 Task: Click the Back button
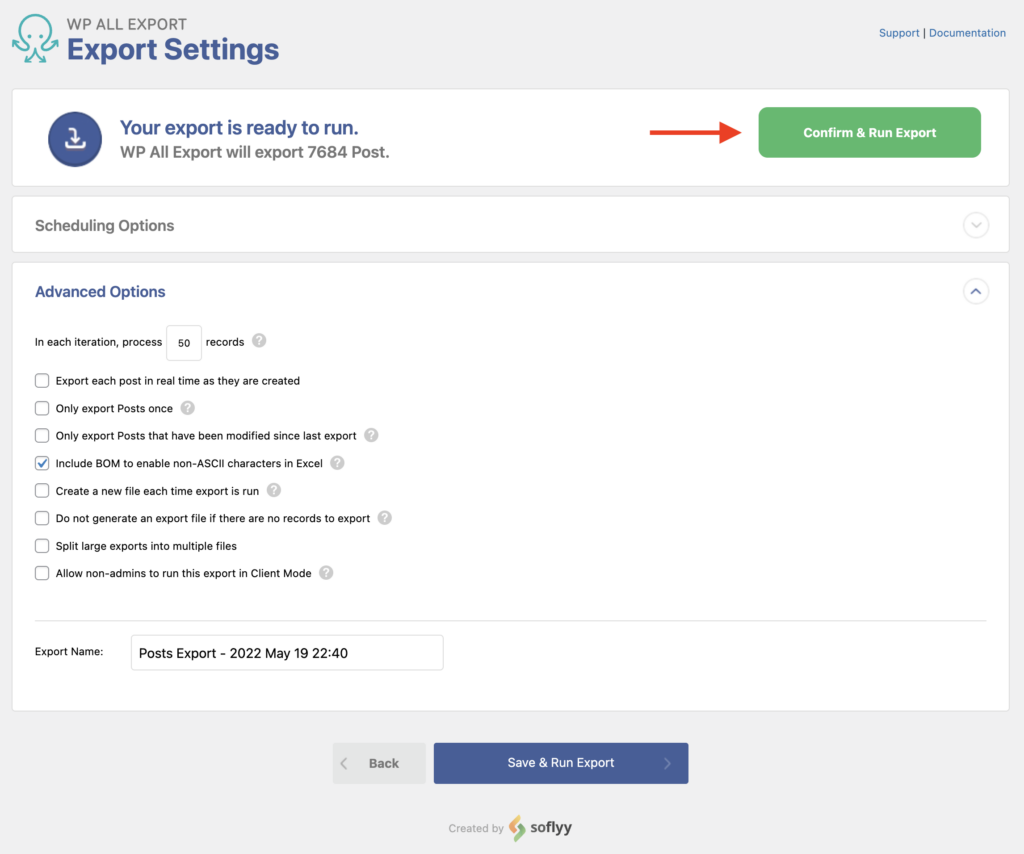379,762
